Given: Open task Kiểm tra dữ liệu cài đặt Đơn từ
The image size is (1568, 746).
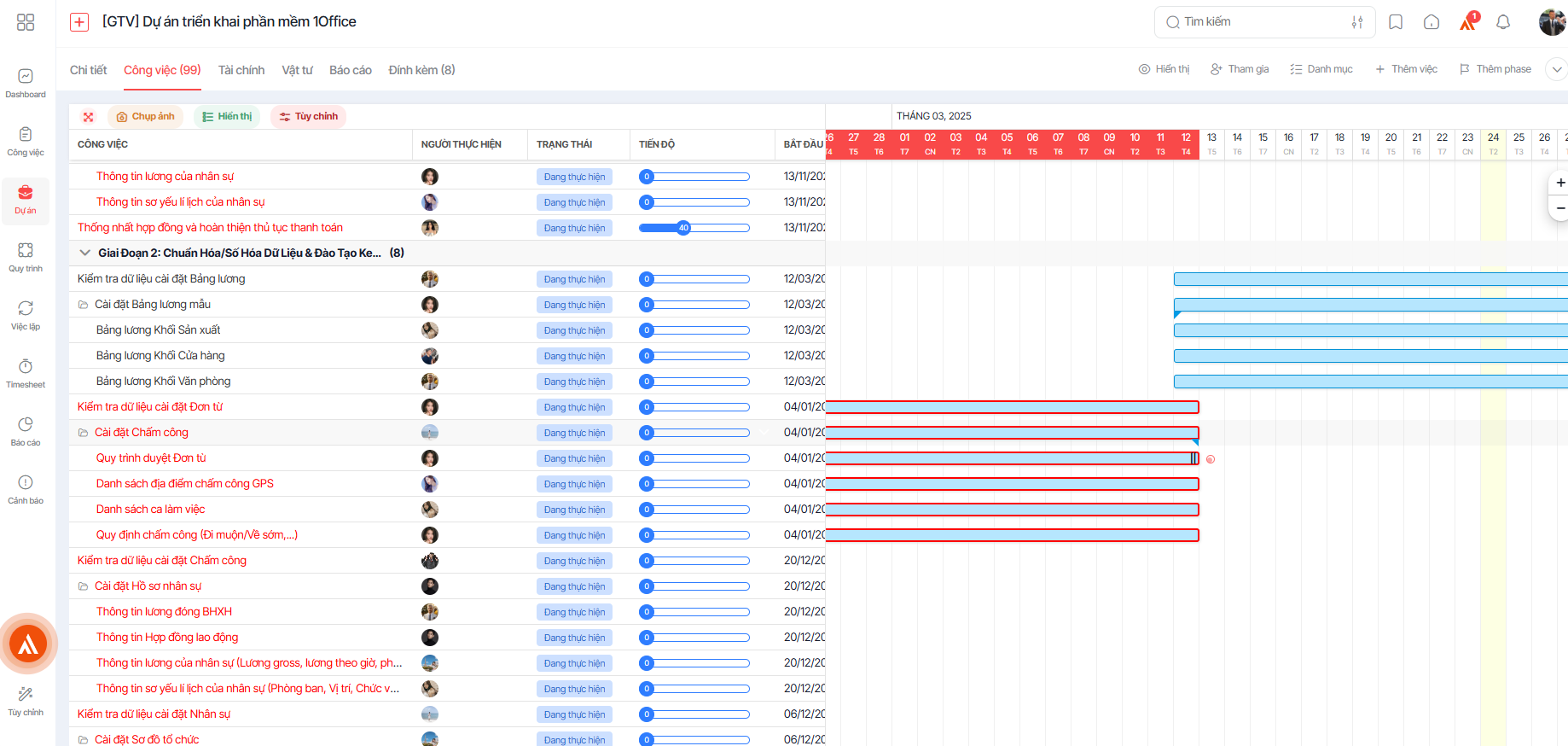Looking at the screenshot, I should [150, 407].
